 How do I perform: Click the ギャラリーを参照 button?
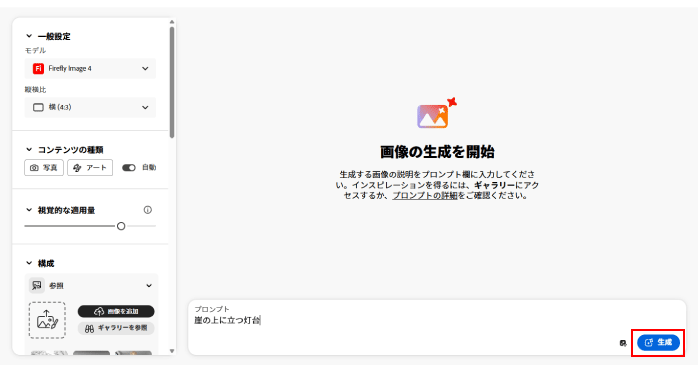point(116,328)
